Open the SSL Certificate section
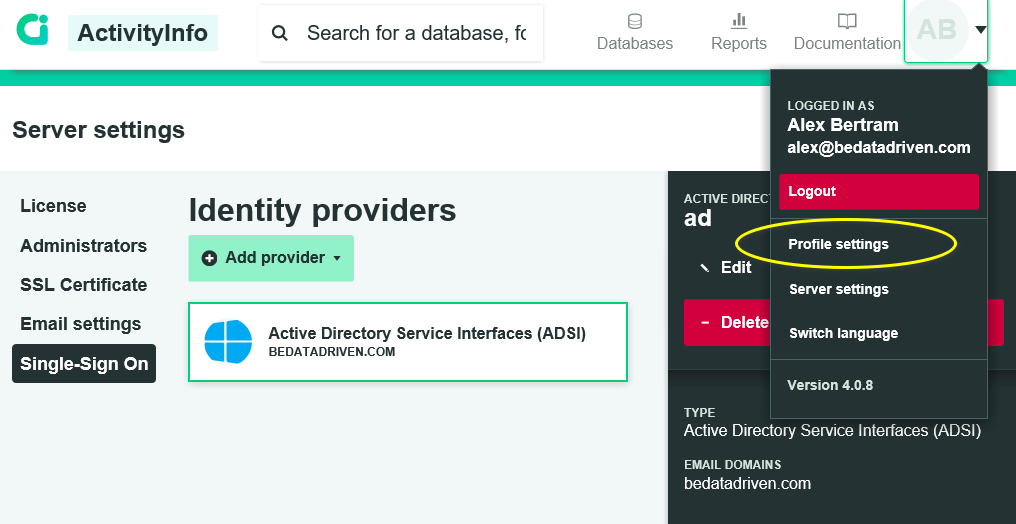Image resolution: width=1016 pixels, height=524 pixels. click(x=84, y=285)
